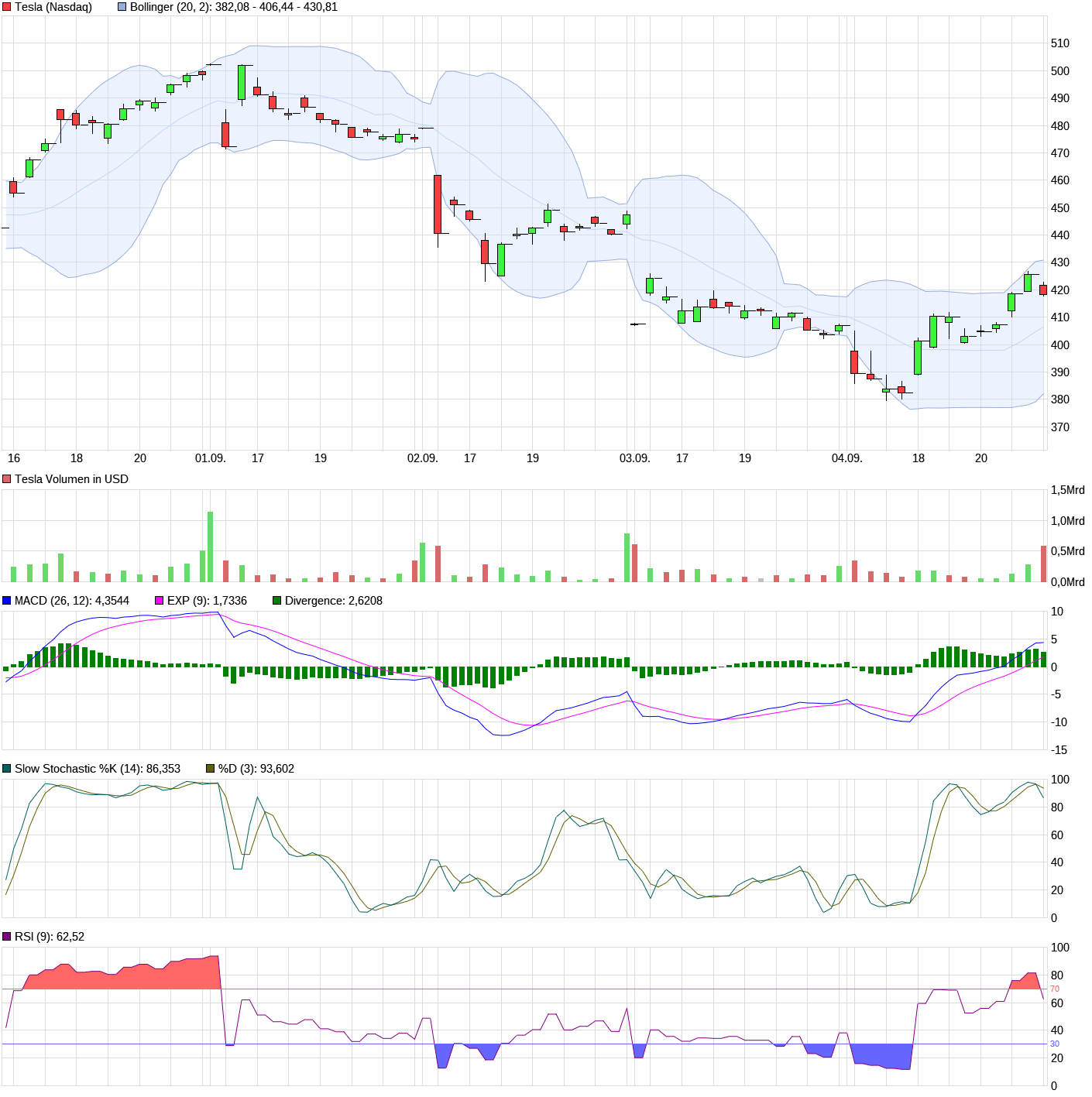Click the tallest green volume bar
The width and height of the screenshot is (1092, 1097).
(x=211, y=547)
